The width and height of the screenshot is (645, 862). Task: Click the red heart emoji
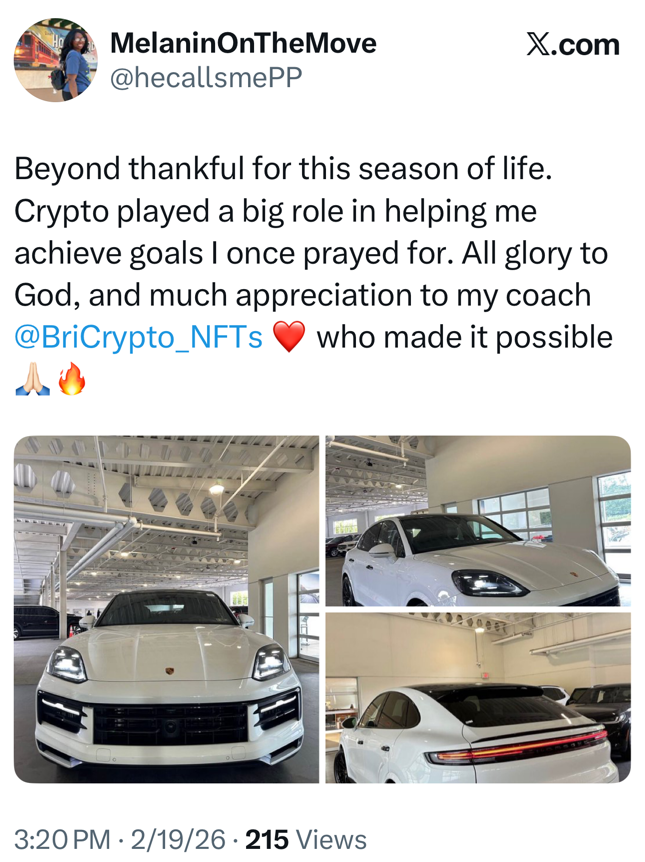(288, 339)
